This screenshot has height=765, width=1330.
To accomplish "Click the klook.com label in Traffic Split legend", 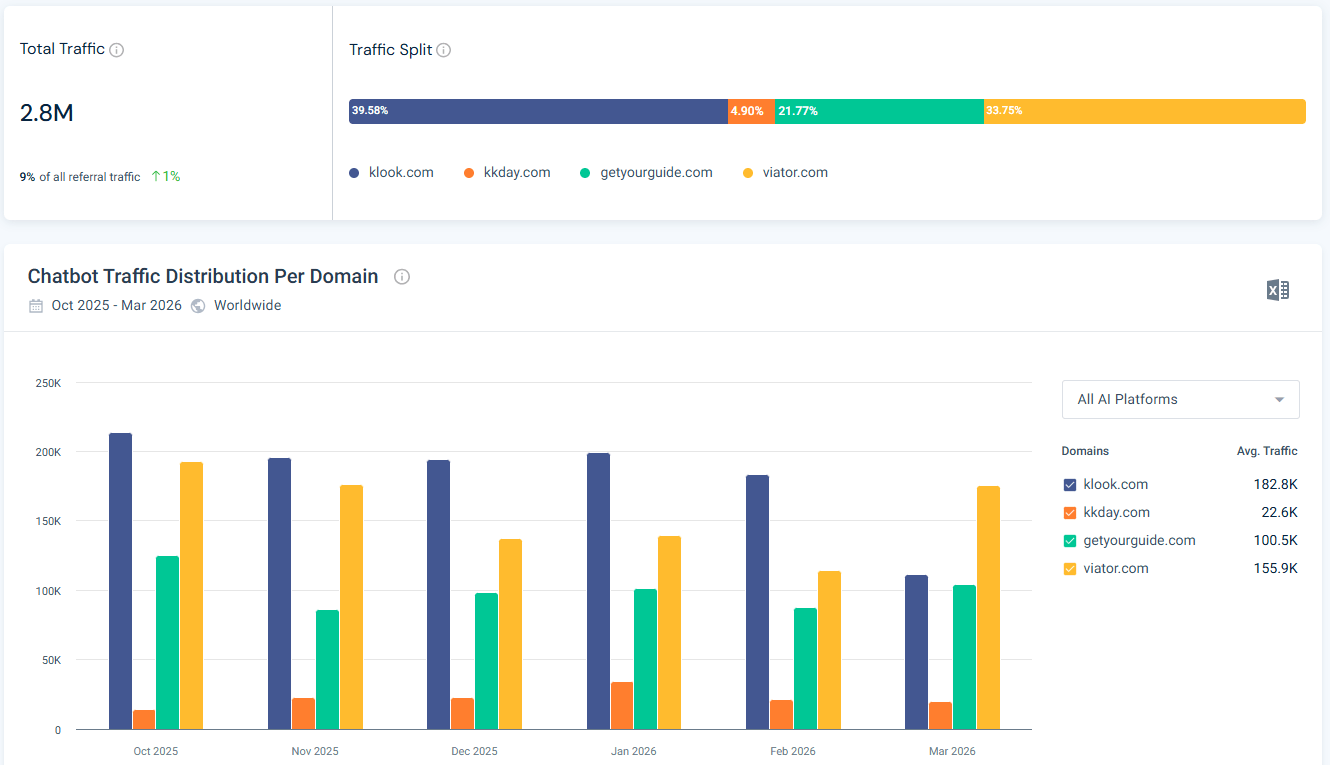I will (x=401, y=173).
